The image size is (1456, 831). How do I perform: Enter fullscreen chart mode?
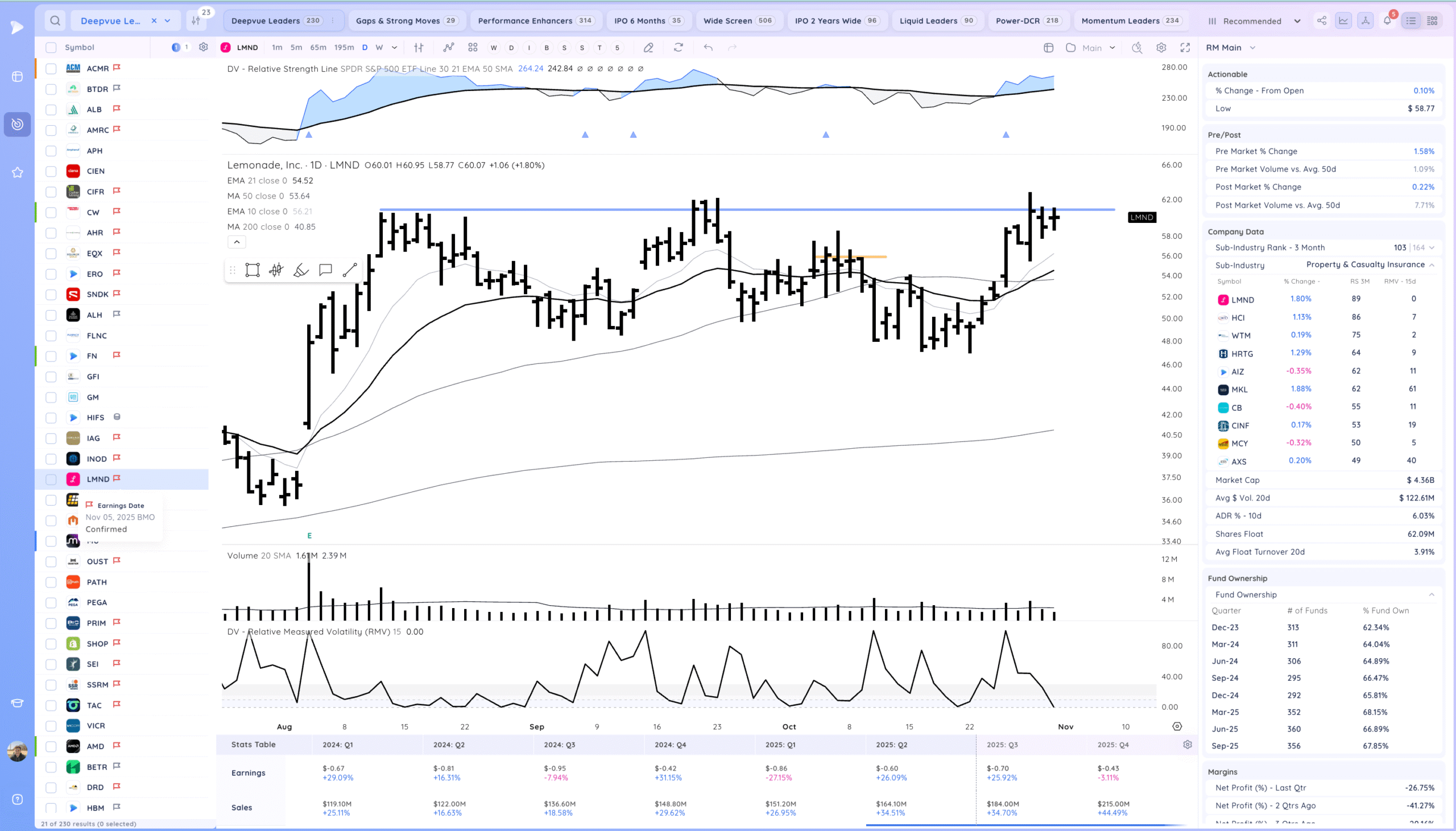[x=1185, y=47]
